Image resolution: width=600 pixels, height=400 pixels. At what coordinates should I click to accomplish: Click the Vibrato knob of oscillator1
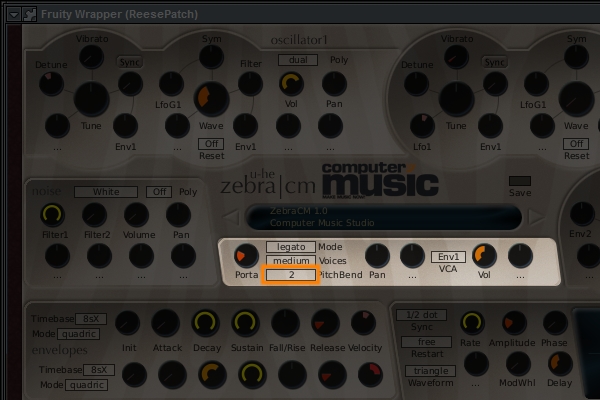pos(91,57)
